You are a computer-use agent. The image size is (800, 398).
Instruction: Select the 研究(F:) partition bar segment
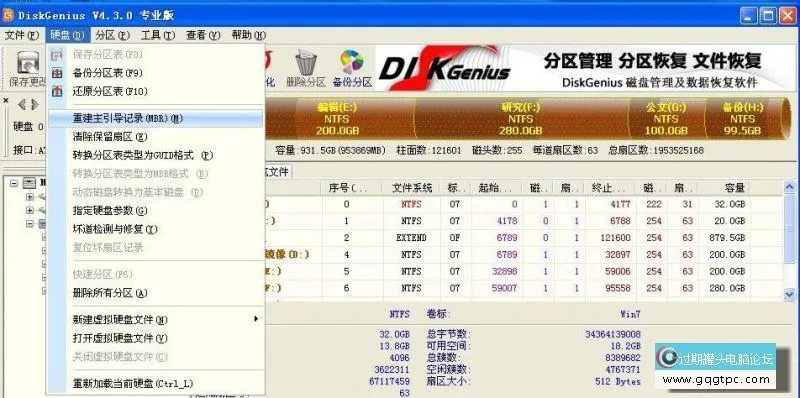[521, 119]
